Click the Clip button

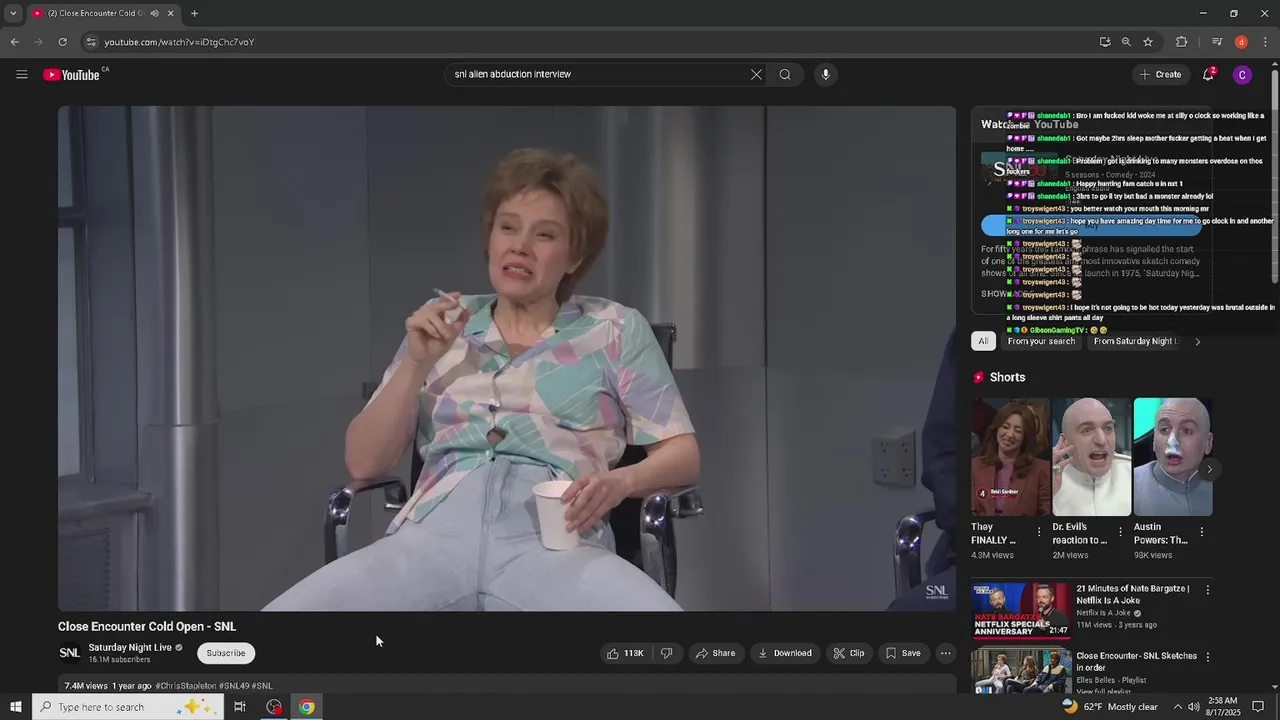[x=849, y=653]
